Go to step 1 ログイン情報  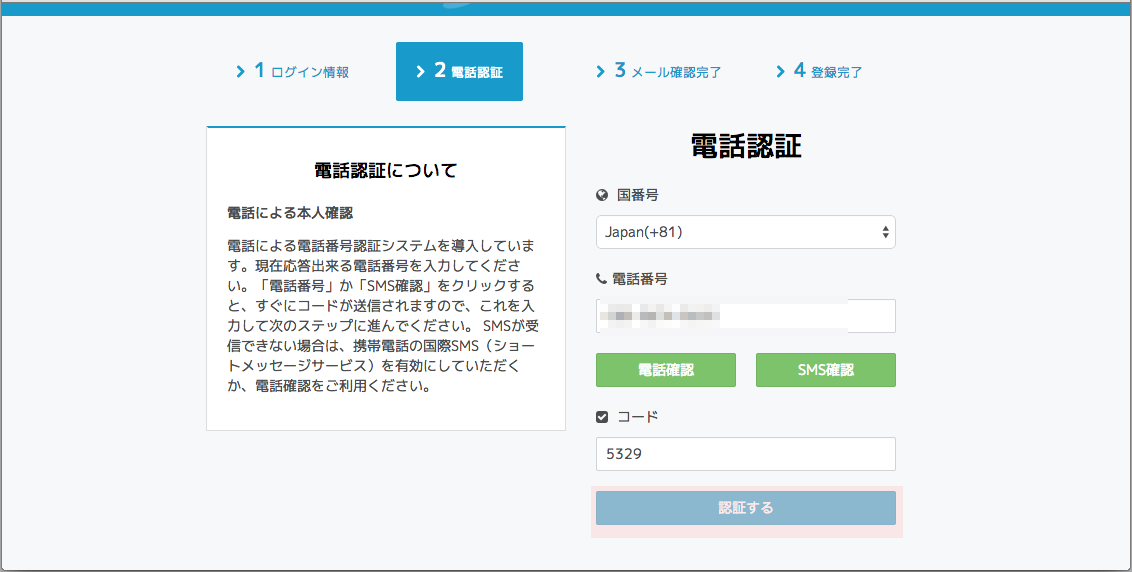[292, 71]
